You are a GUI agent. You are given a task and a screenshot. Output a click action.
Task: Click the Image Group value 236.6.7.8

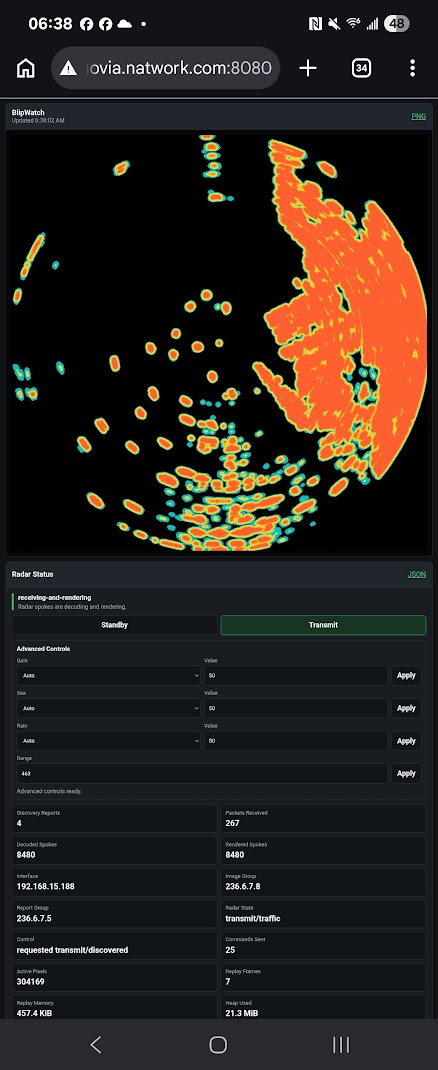(x=243, y=887)
